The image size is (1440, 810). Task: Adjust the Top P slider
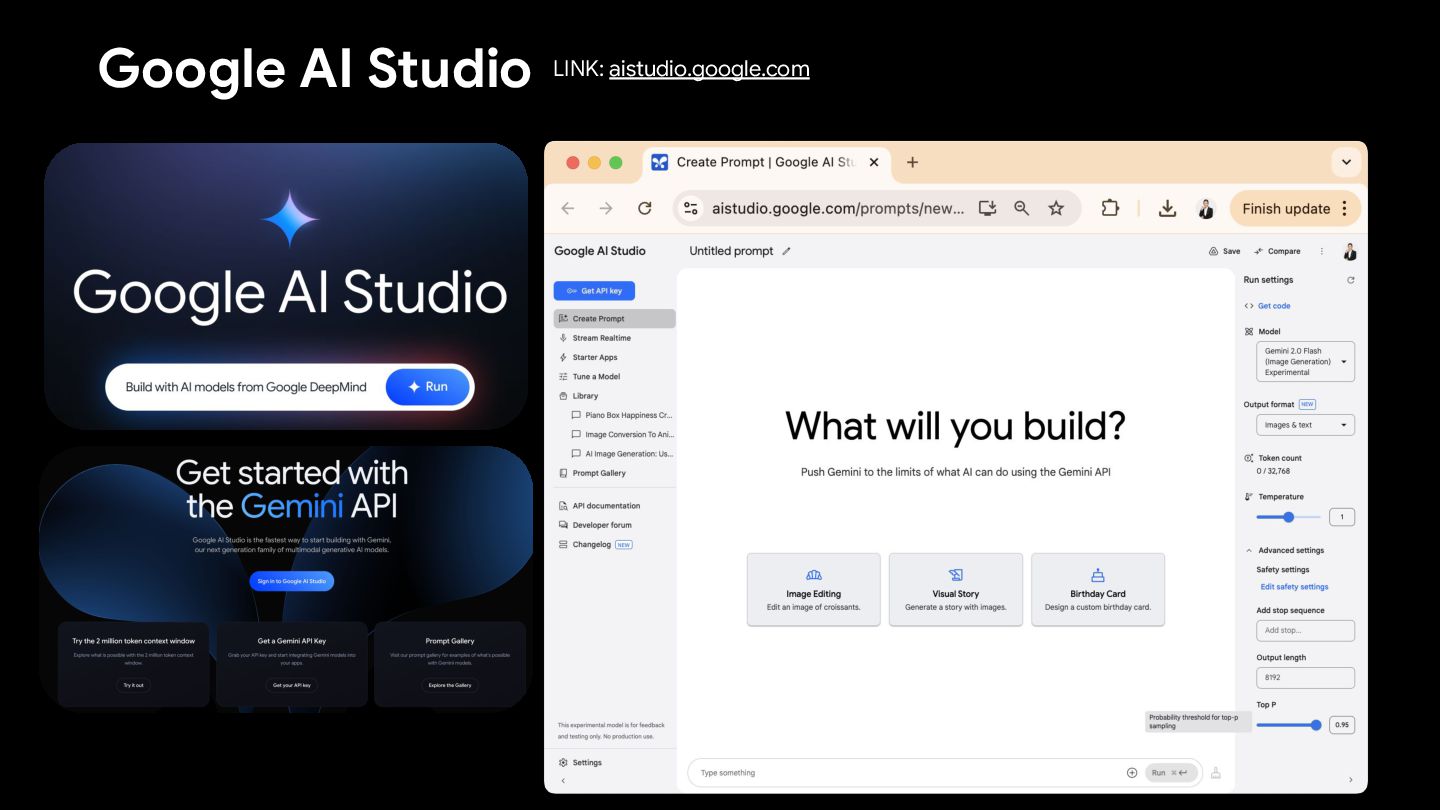(x=1288, y=725)
